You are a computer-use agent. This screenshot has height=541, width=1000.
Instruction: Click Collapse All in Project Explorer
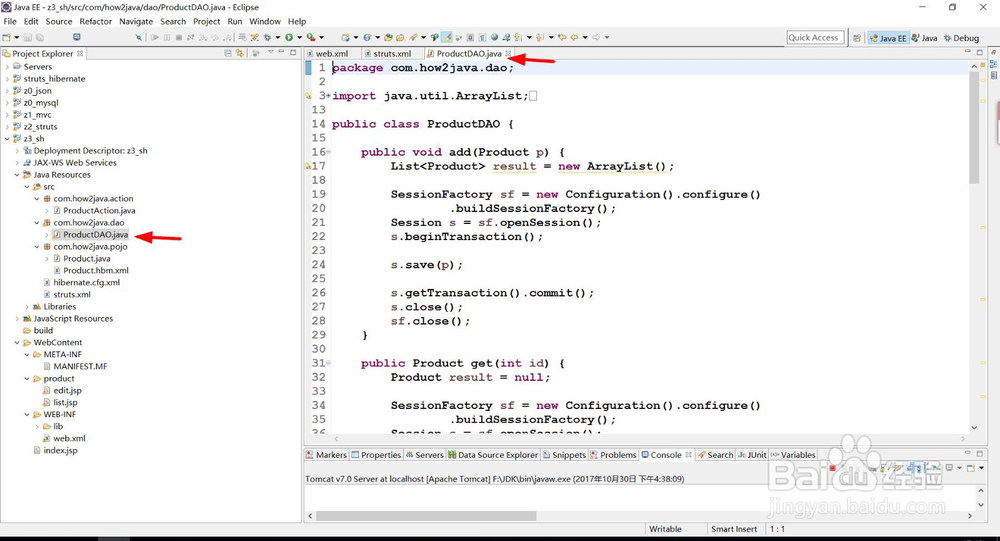click(228, 54)
